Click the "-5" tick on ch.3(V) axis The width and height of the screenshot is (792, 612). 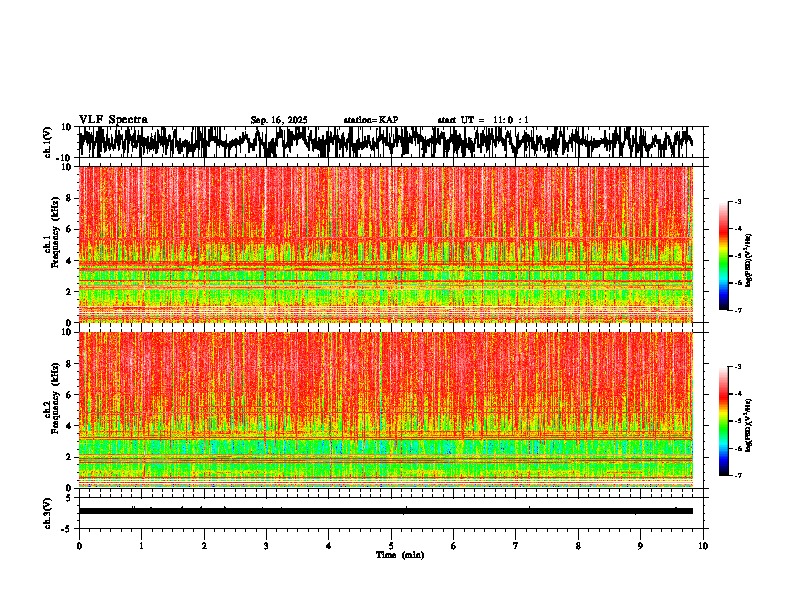pyautogui.click(x=68, y=529)
